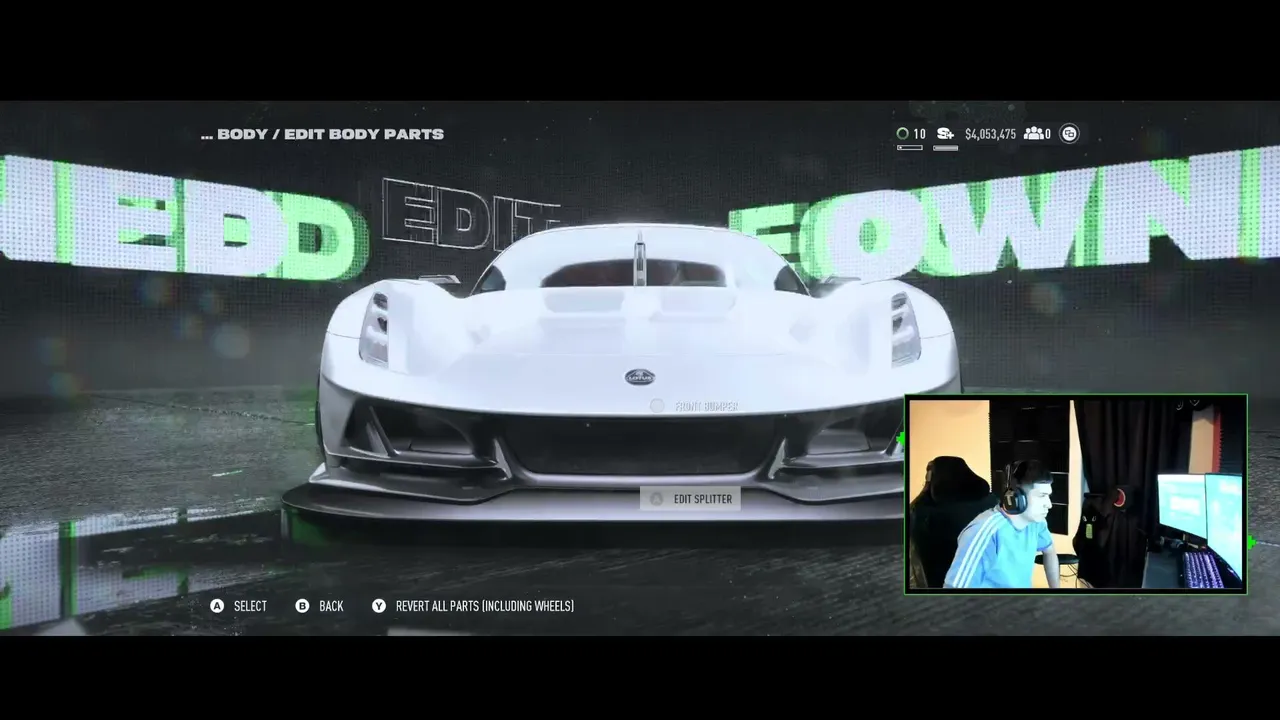Image resolution: width=1280 pixels, height=720 pixels.
Task: Click the level number 10
Action: [x=919, y=134]
